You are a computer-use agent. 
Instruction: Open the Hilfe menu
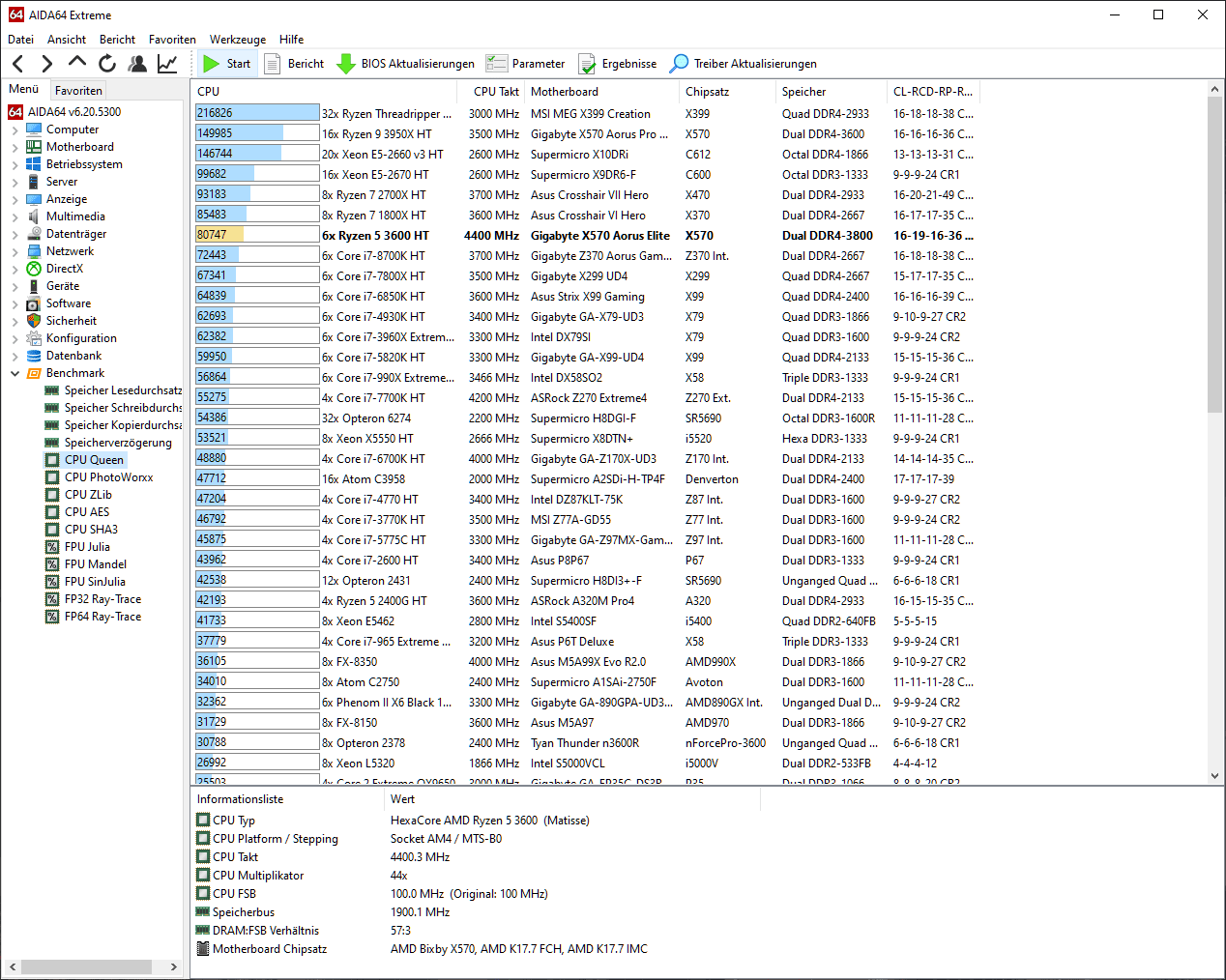point(291,40)
